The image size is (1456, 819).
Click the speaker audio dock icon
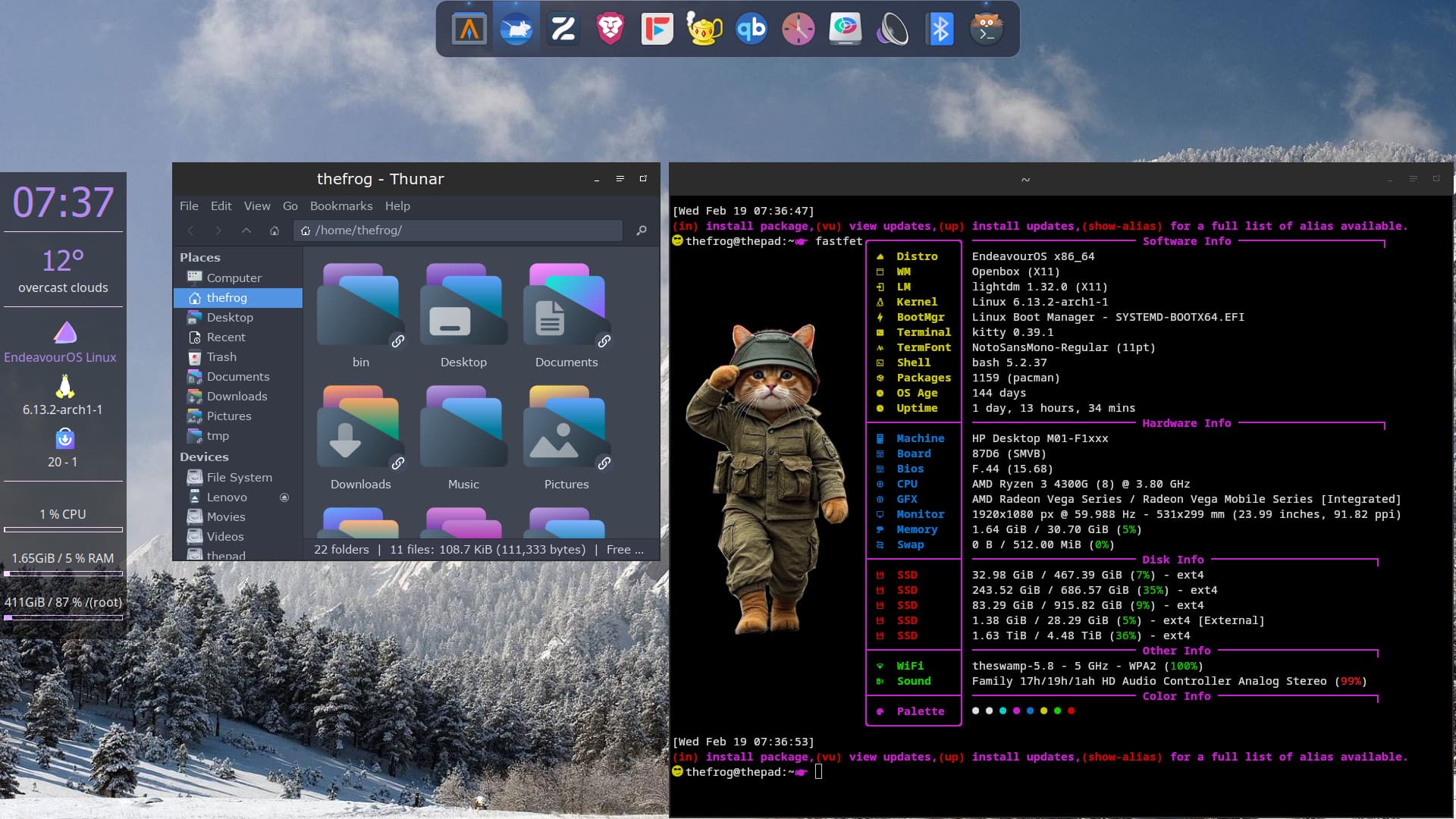point(893,30)
